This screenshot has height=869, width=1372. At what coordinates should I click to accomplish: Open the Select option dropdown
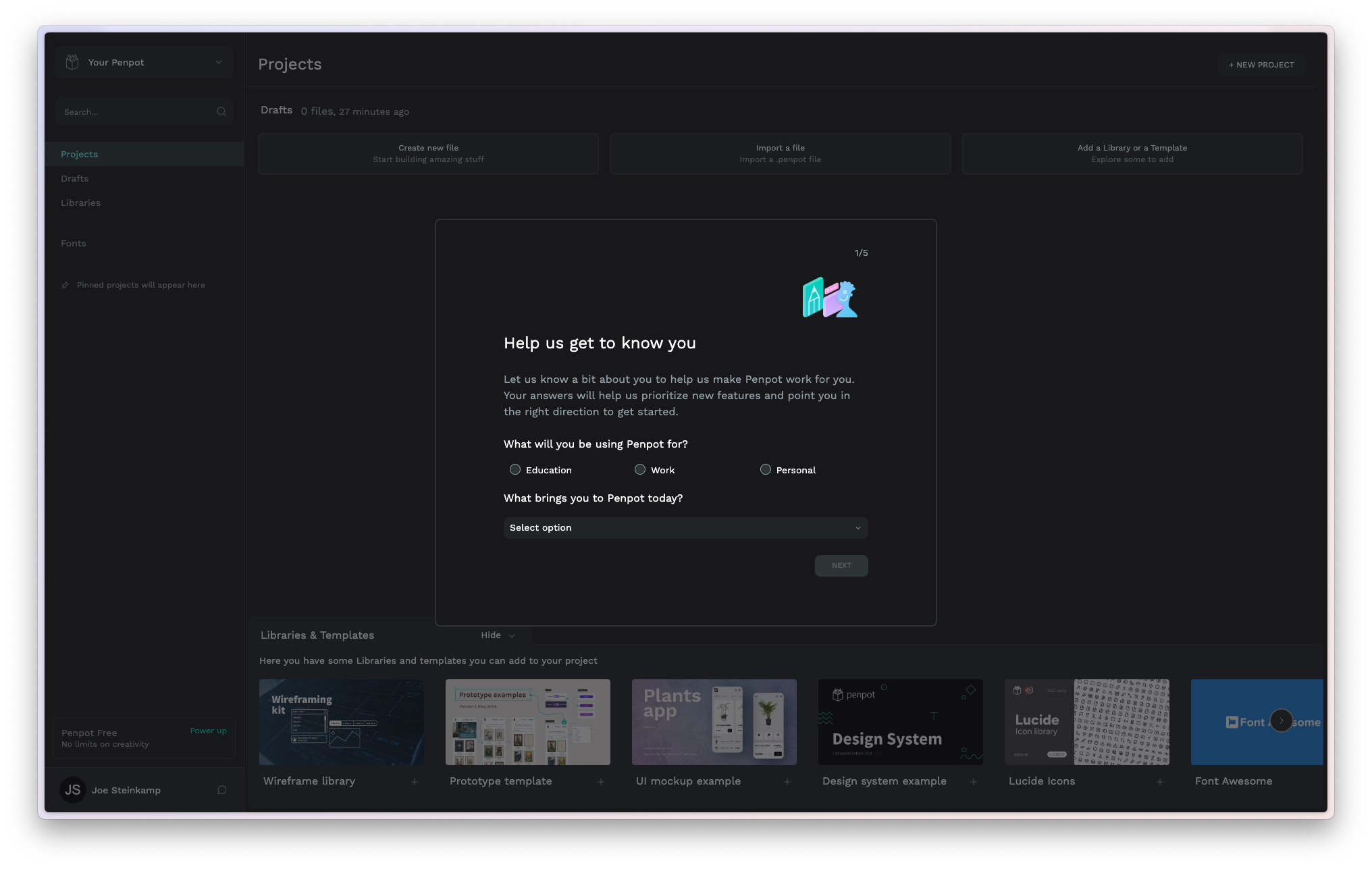coord(685,528)
